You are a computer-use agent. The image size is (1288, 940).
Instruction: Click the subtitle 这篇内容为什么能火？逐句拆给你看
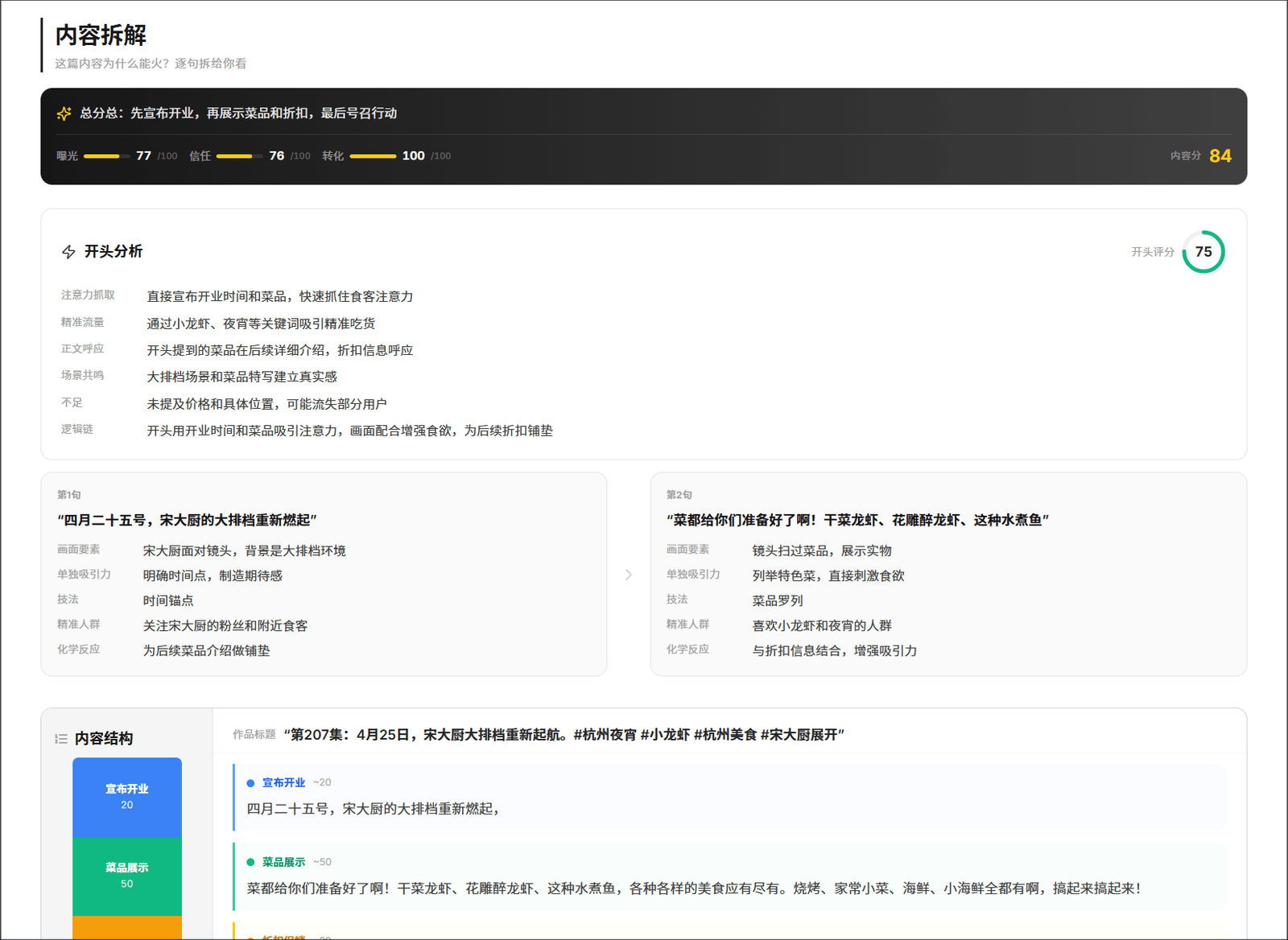pos(151,64)
